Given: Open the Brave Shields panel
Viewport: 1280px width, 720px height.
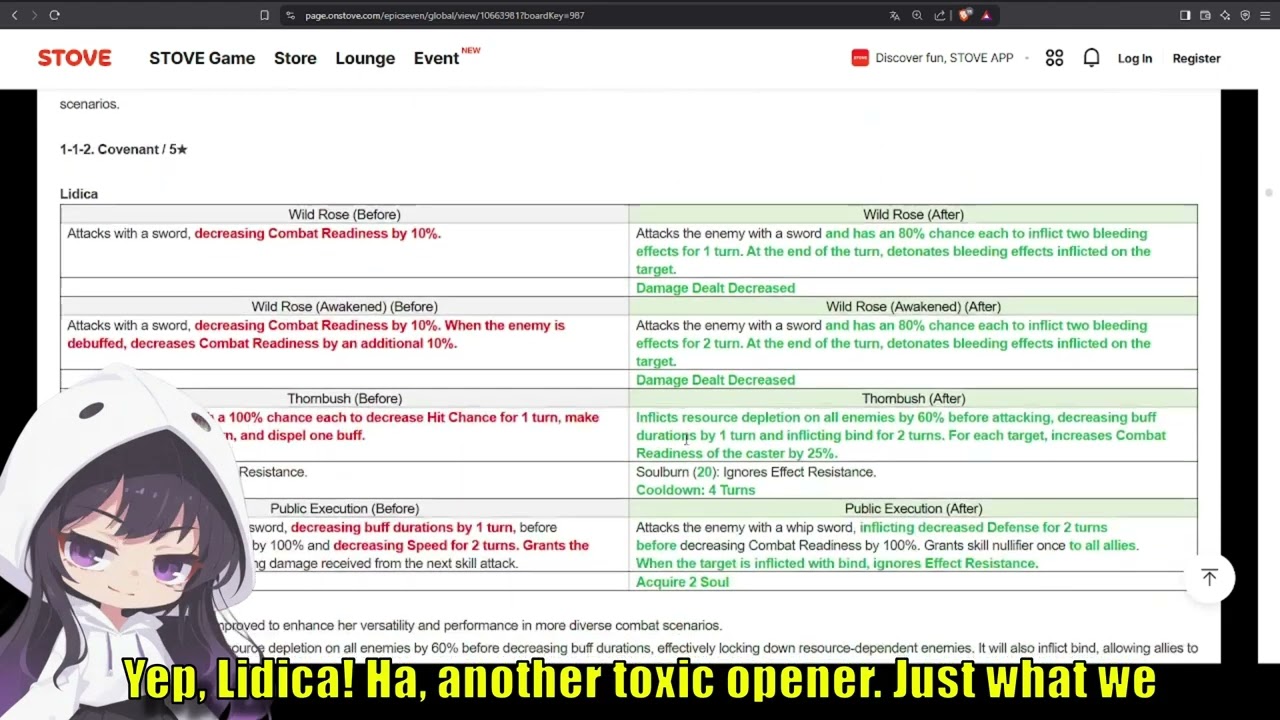Looking at the screenshot, I should click(x=964, y=15).
